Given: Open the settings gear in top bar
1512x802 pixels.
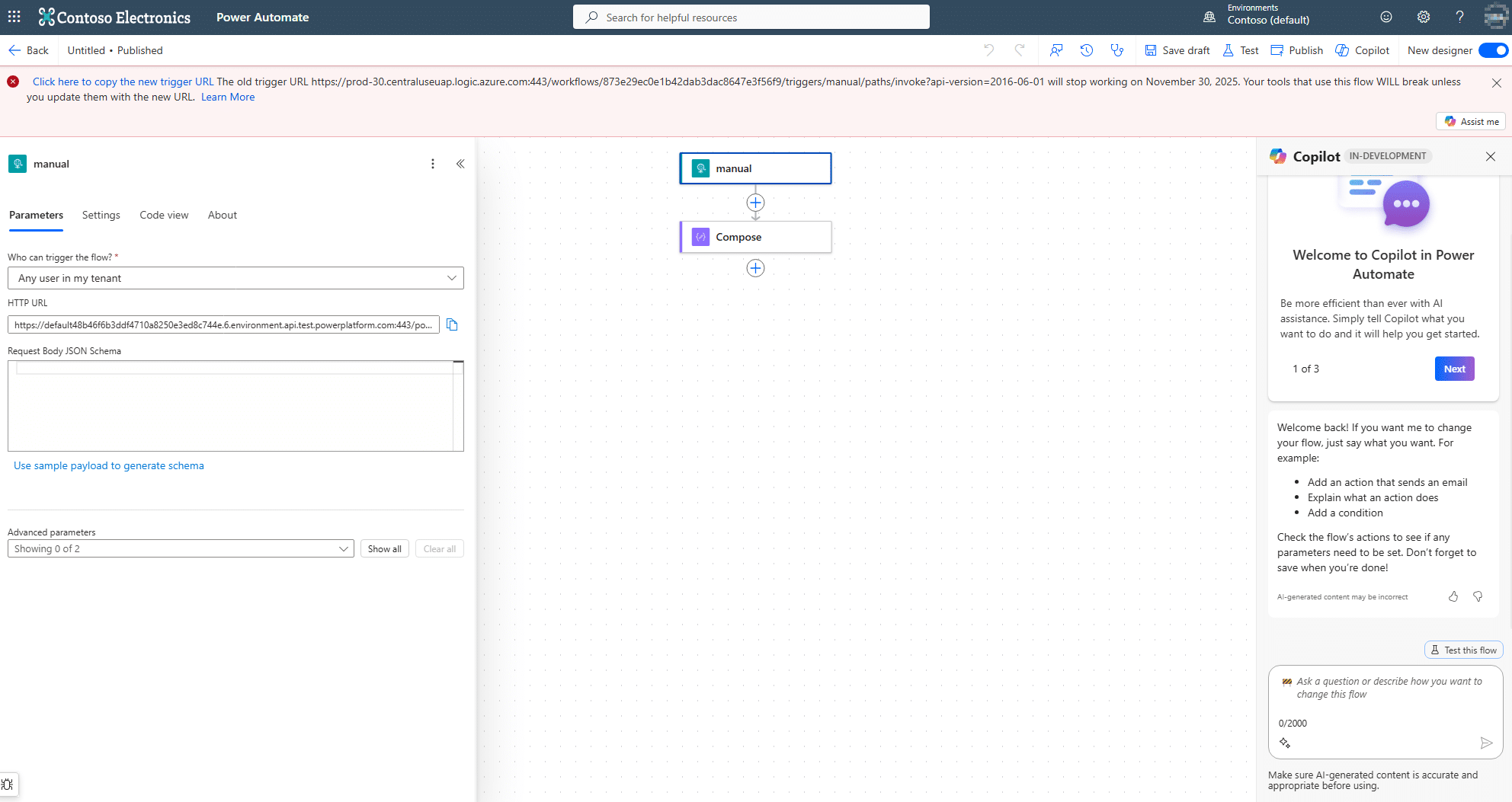Looking at the screenshot, I should [1422, 16].
